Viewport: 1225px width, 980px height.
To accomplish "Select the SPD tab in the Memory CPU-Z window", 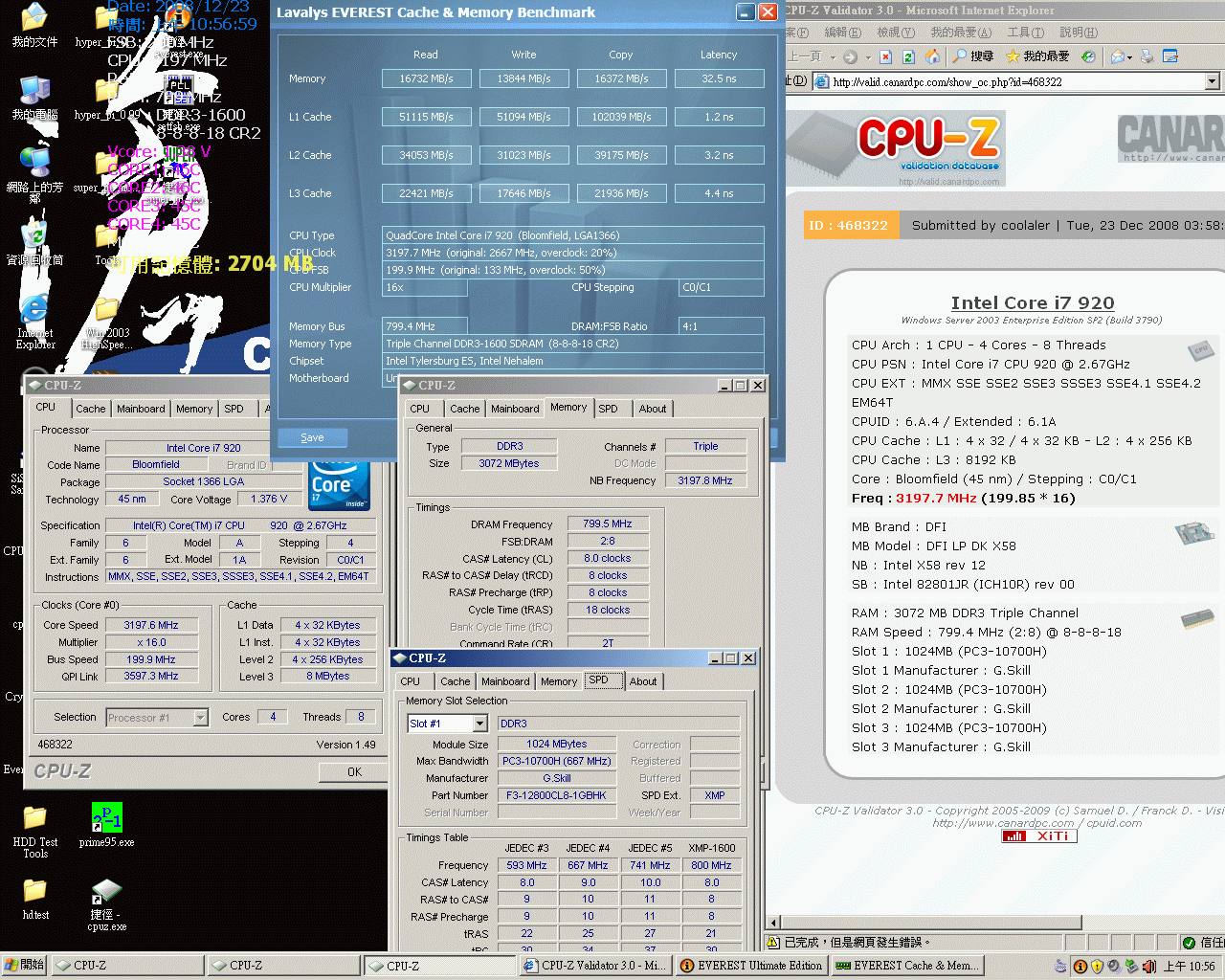I will [608, 409].
